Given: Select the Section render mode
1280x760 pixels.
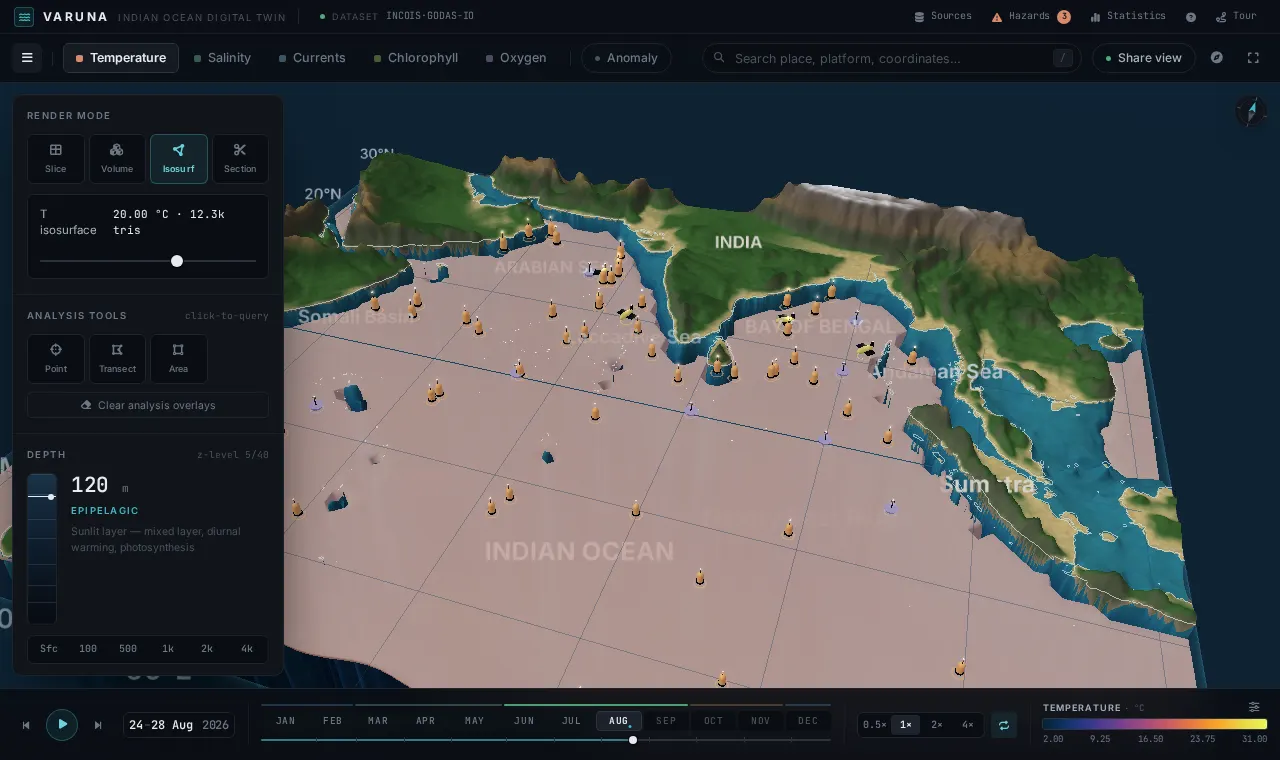Looking at the screenshot, I should point(240,159).
